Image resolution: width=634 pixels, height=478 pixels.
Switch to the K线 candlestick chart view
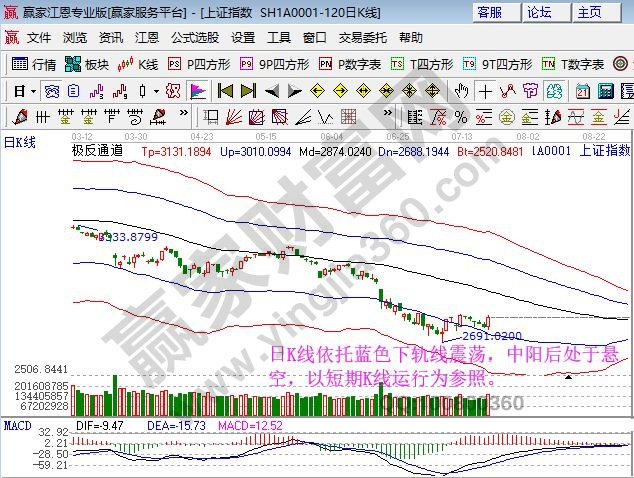coord(137,64)
